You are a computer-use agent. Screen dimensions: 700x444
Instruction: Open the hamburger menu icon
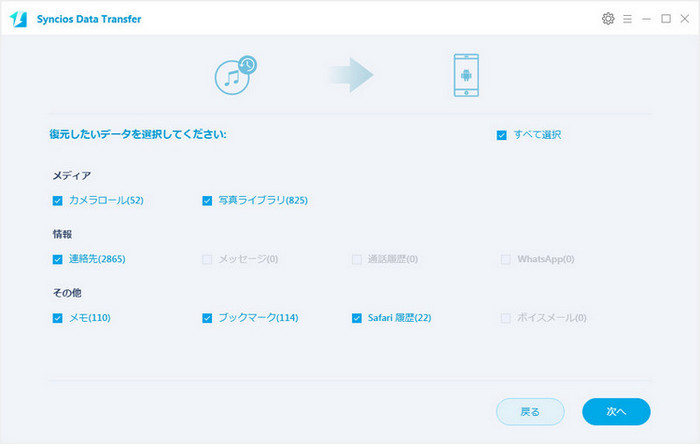click(x=627, y=19)
